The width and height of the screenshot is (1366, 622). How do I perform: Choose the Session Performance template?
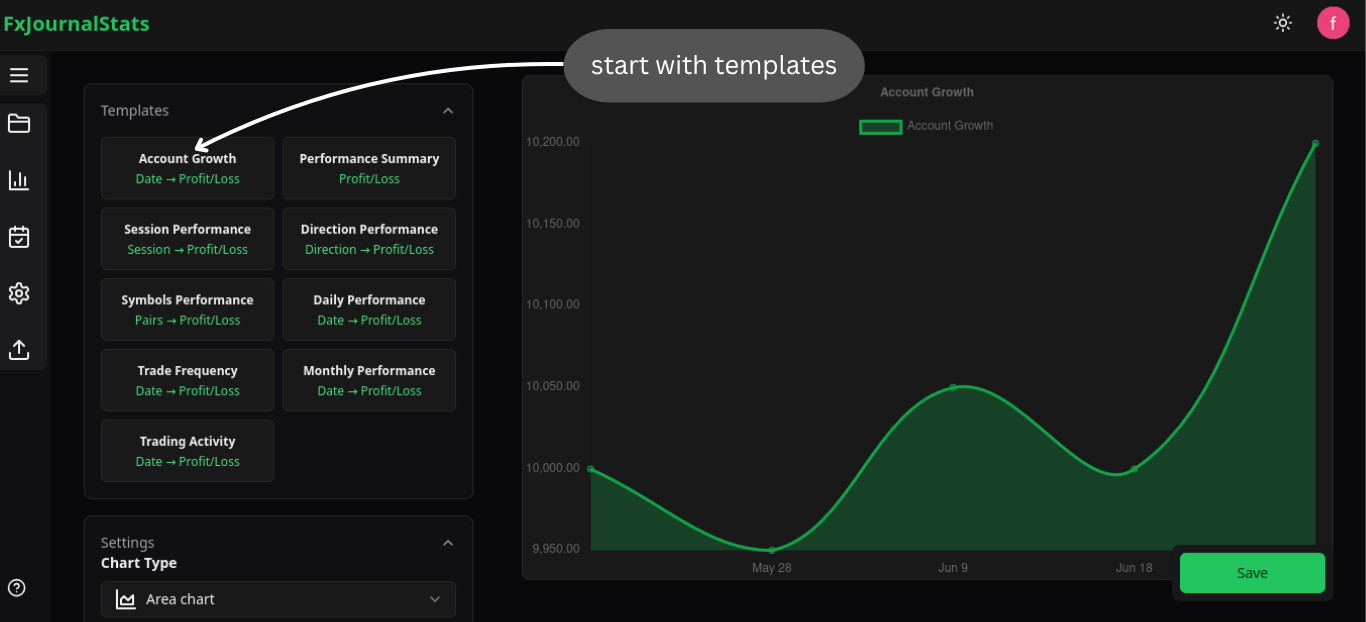[x=187, y=238]
